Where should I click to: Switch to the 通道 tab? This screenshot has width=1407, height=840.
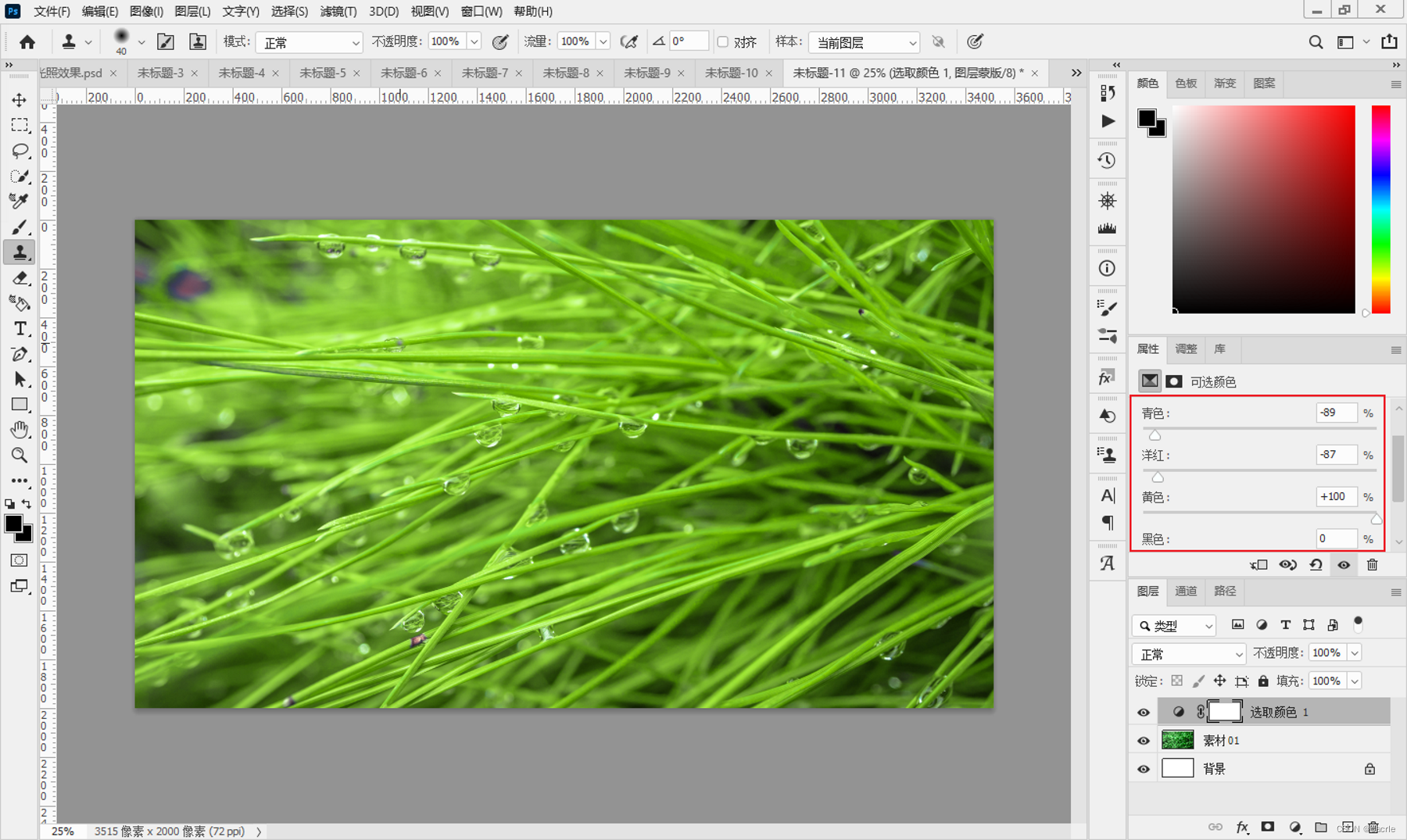[x=1186, y=592]
